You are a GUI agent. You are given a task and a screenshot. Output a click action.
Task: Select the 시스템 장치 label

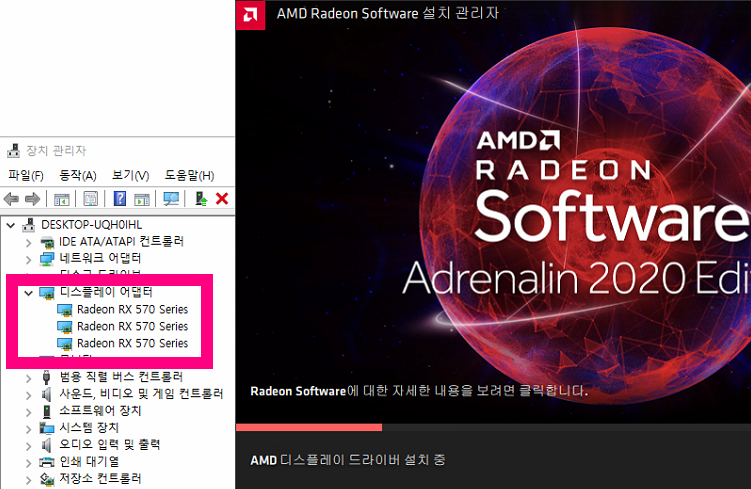point(89,428)
